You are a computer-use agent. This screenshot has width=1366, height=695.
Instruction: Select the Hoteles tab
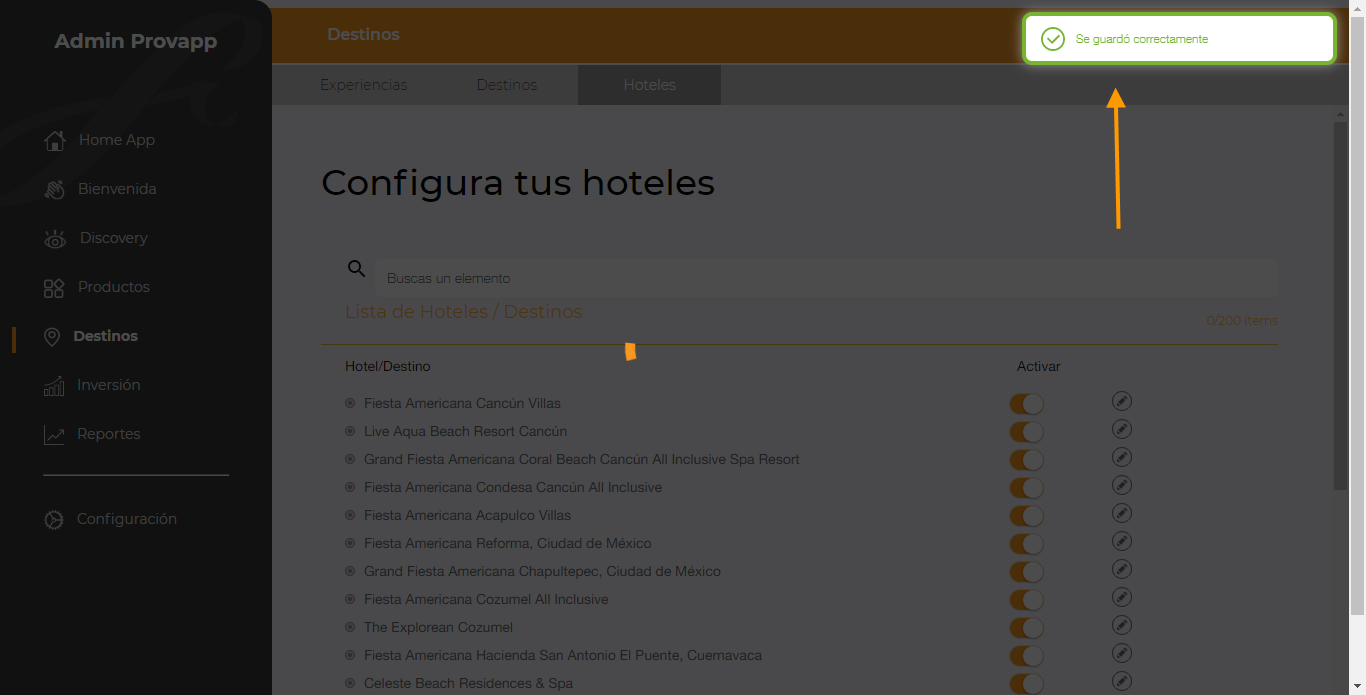pyautogui.click(x=650, y=85)
